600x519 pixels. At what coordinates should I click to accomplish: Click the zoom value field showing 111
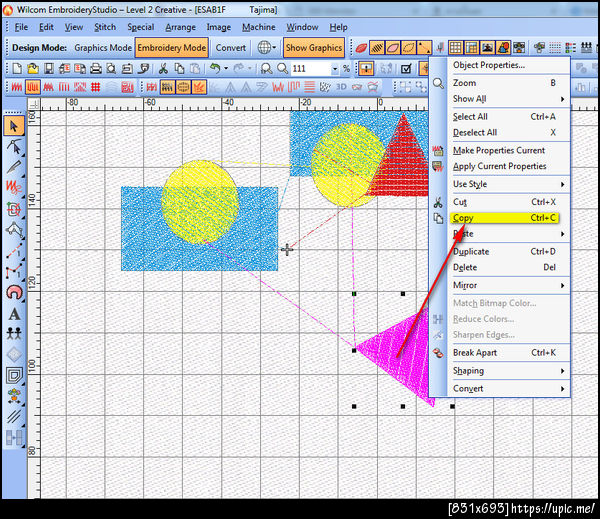coord(310,69)
